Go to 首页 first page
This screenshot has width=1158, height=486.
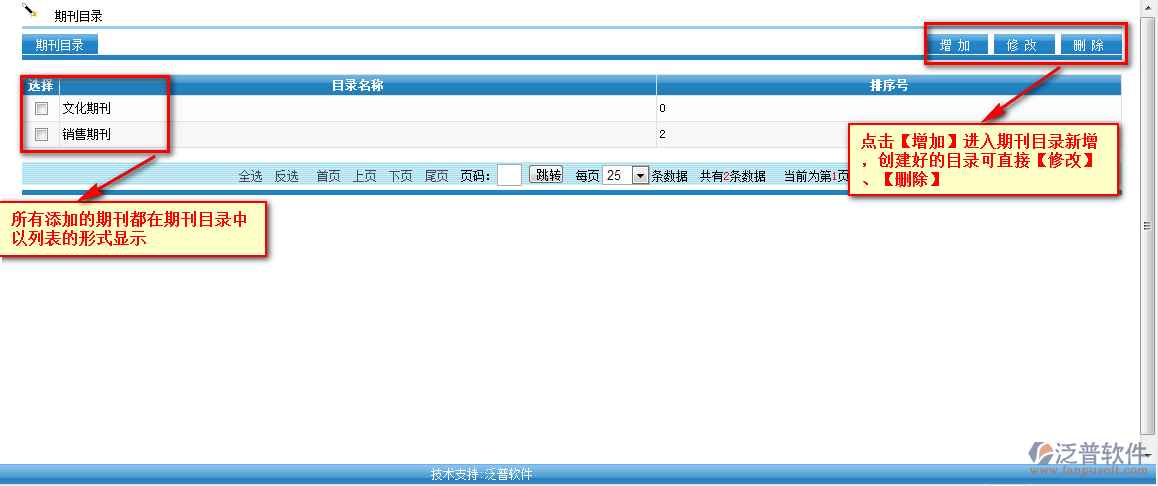329,176
